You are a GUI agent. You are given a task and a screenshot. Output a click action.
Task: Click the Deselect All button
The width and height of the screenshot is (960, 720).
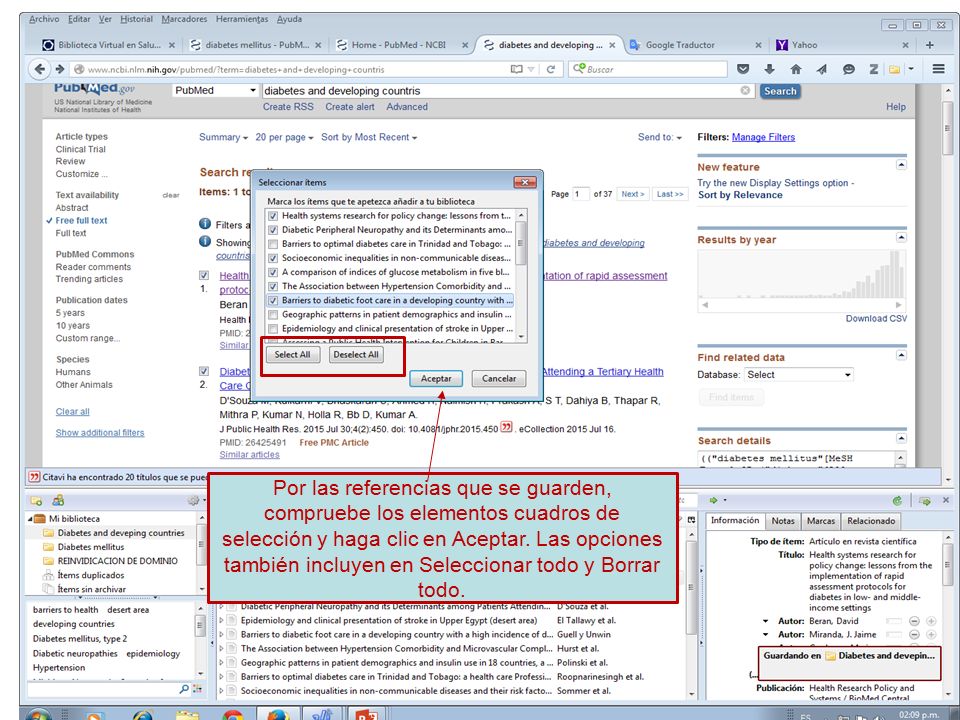pos(356,354)
